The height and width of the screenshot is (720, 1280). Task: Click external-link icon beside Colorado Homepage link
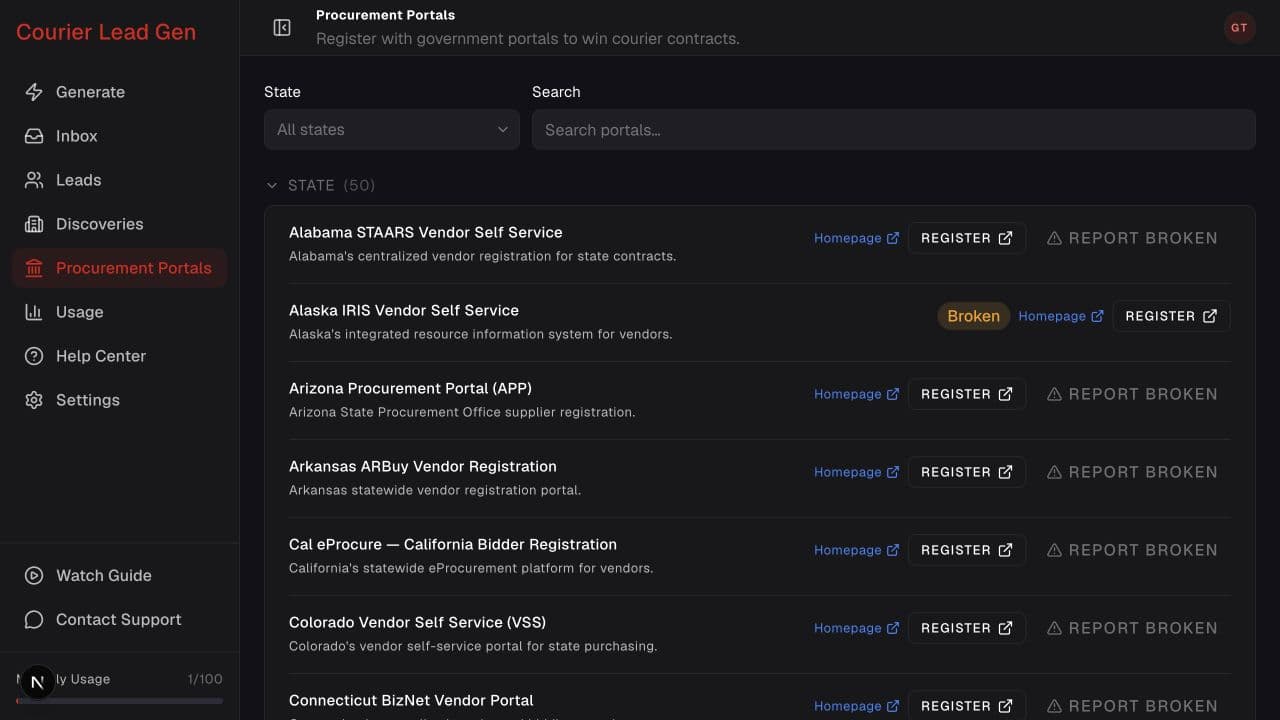[893, 628]
